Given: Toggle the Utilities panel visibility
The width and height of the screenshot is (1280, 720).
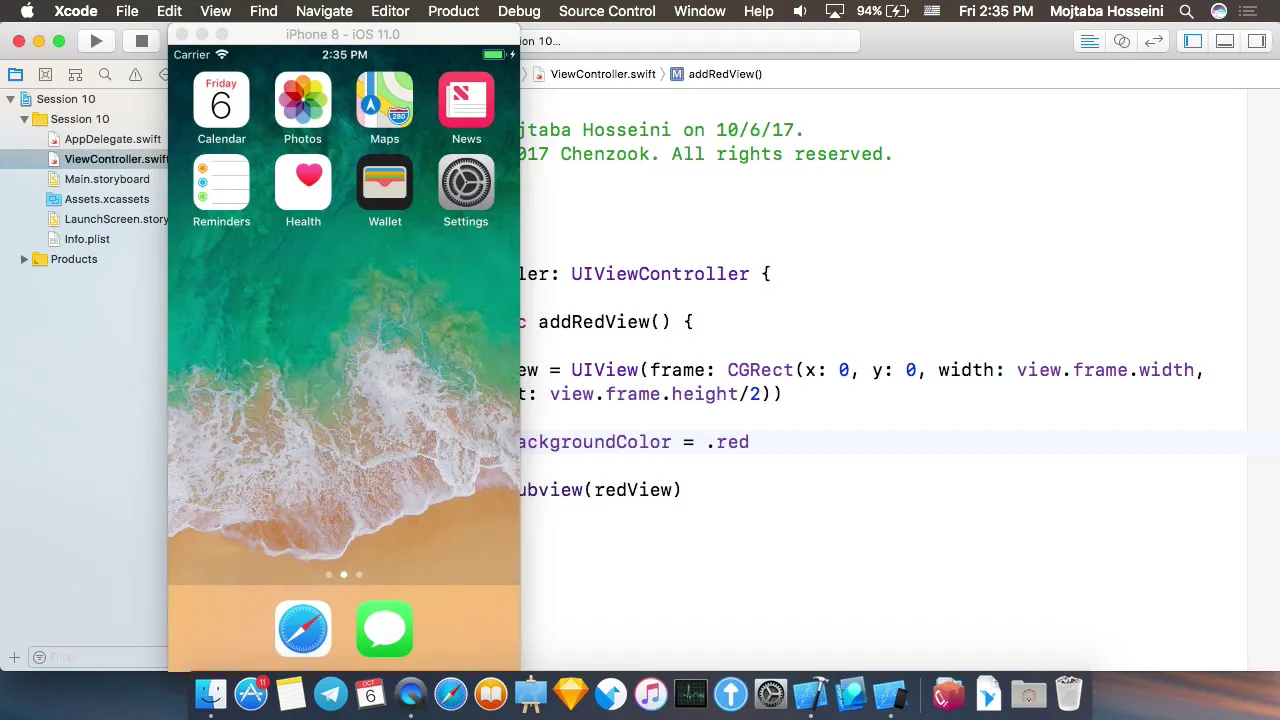Looking at the screenshot, I should tap(1257, 41).
